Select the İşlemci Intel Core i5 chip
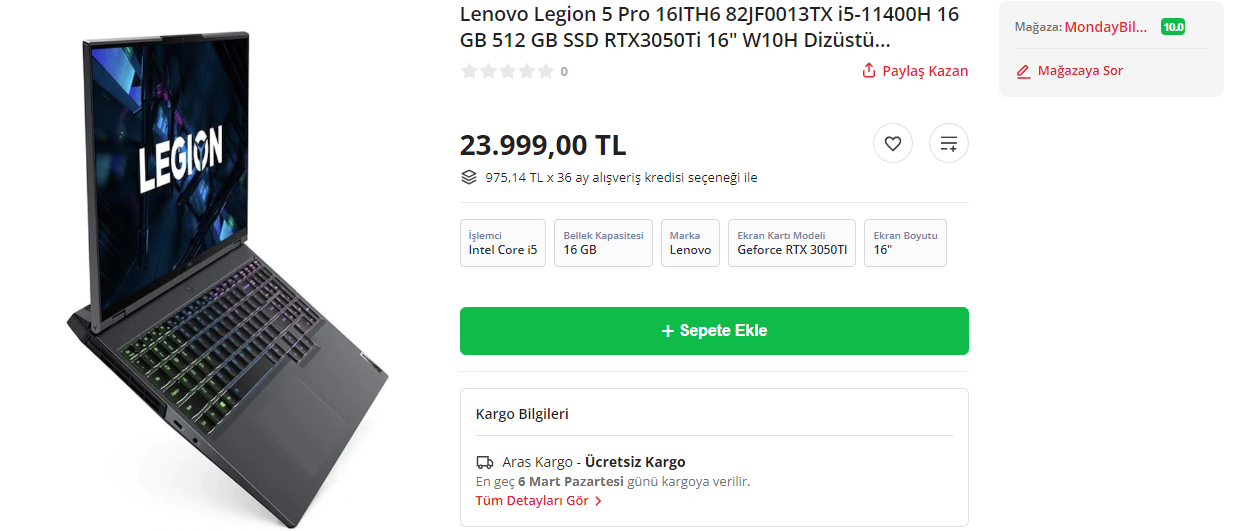 click(503, 243)
